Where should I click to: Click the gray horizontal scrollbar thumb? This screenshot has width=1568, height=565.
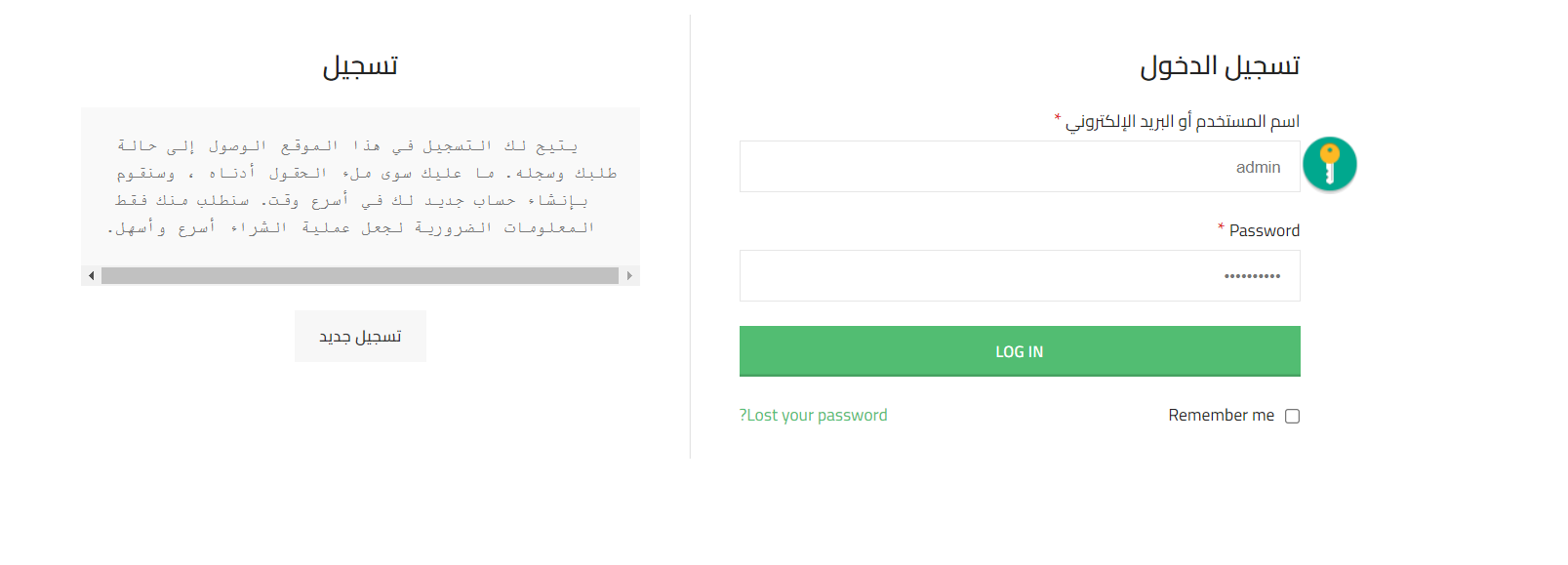click(x=359, y=276)
